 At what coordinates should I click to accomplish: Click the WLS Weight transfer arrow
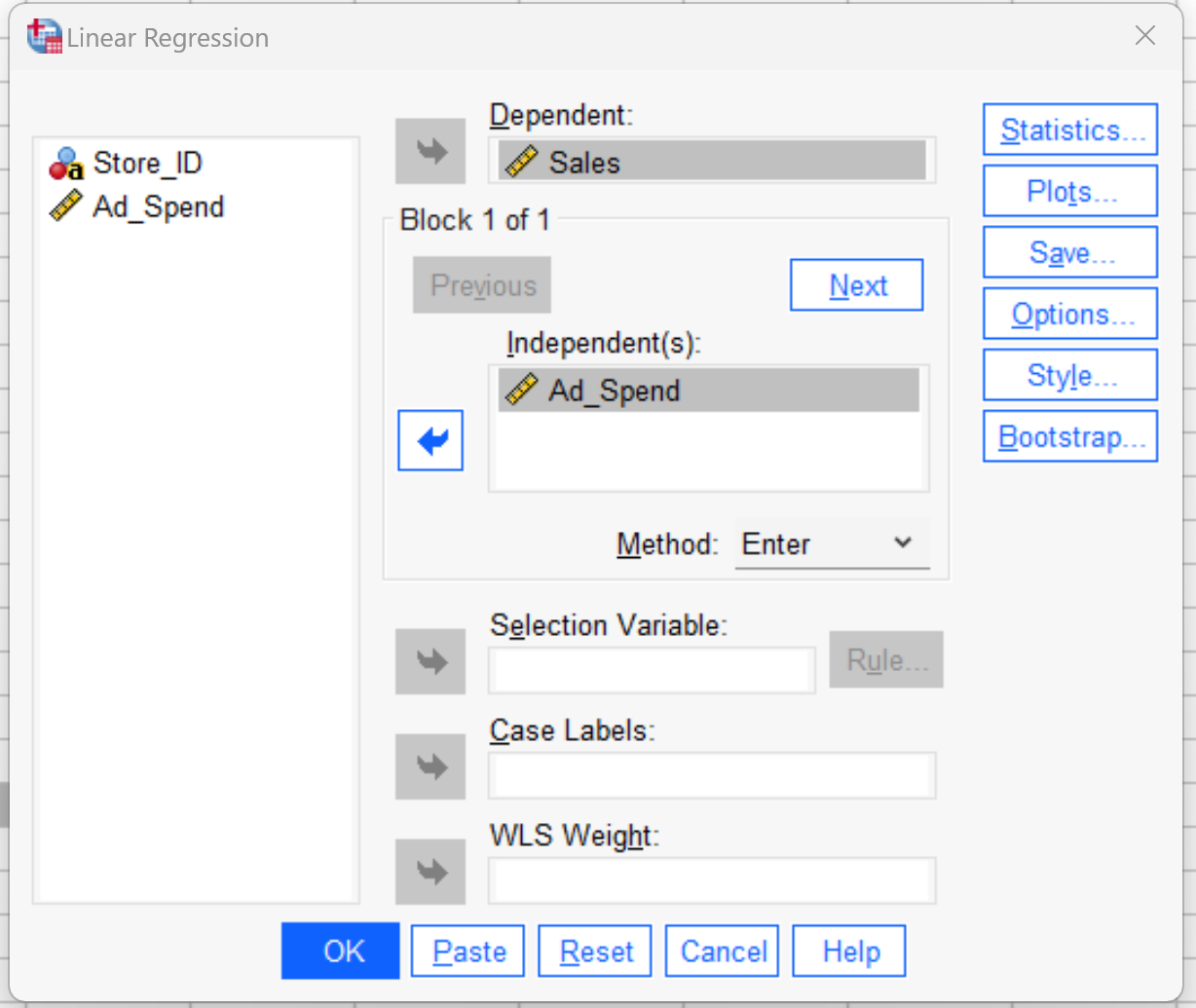[x=430, y=872]
